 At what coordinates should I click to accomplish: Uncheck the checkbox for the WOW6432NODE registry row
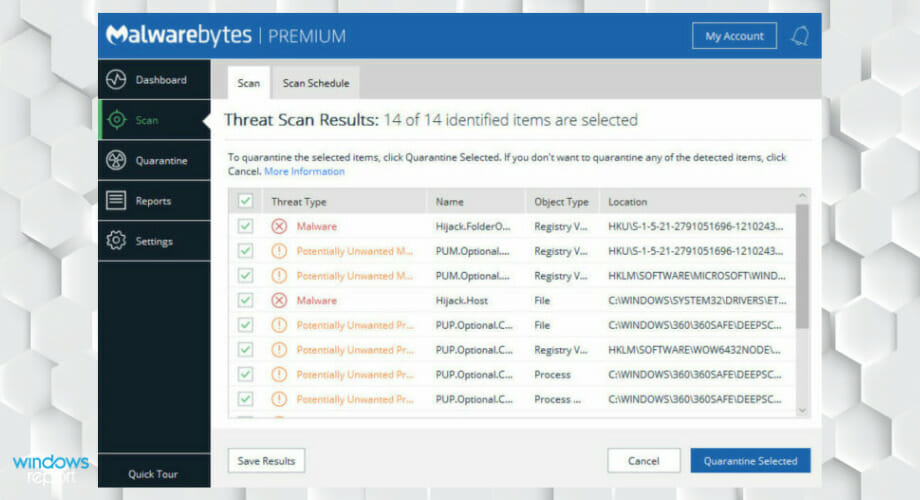[x=245, y=349]
